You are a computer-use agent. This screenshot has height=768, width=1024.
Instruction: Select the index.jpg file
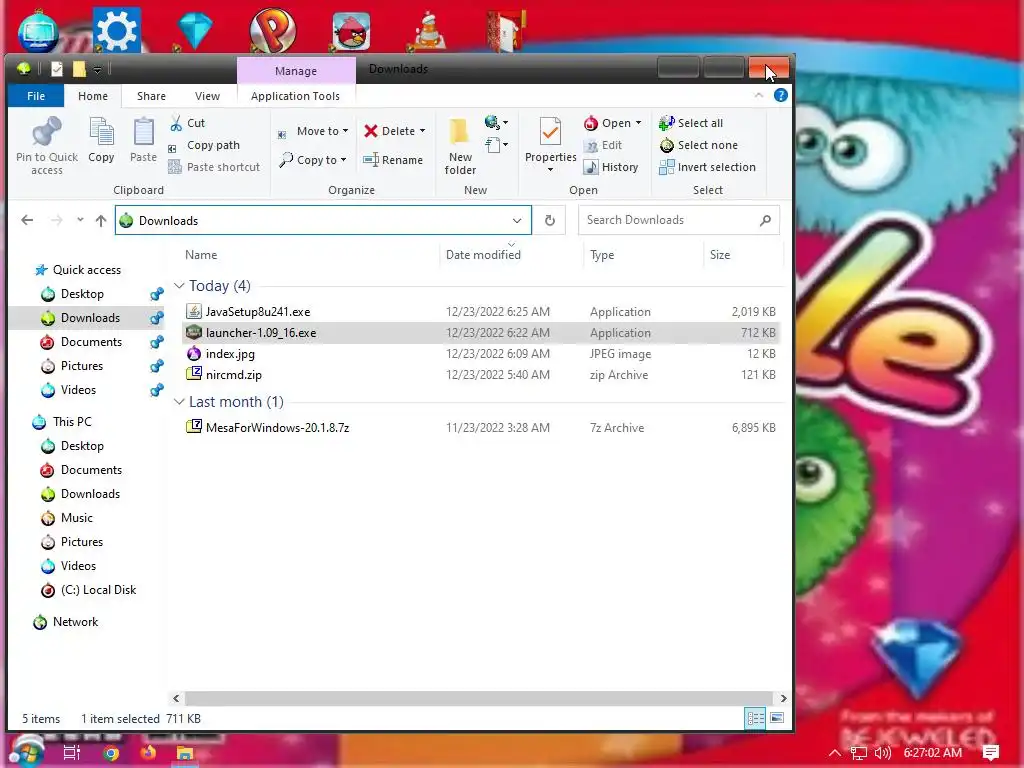(x=231, y=354)
